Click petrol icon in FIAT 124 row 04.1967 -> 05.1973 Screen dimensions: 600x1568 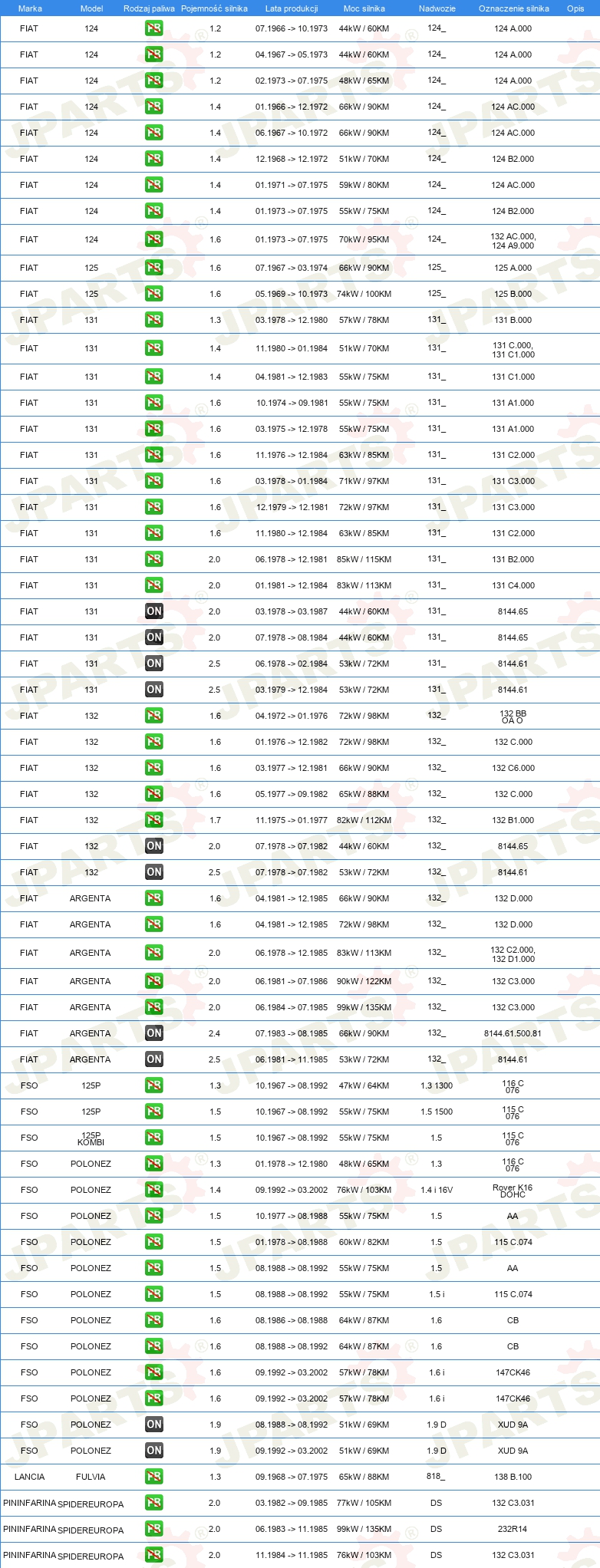click(x=154, y=54)
